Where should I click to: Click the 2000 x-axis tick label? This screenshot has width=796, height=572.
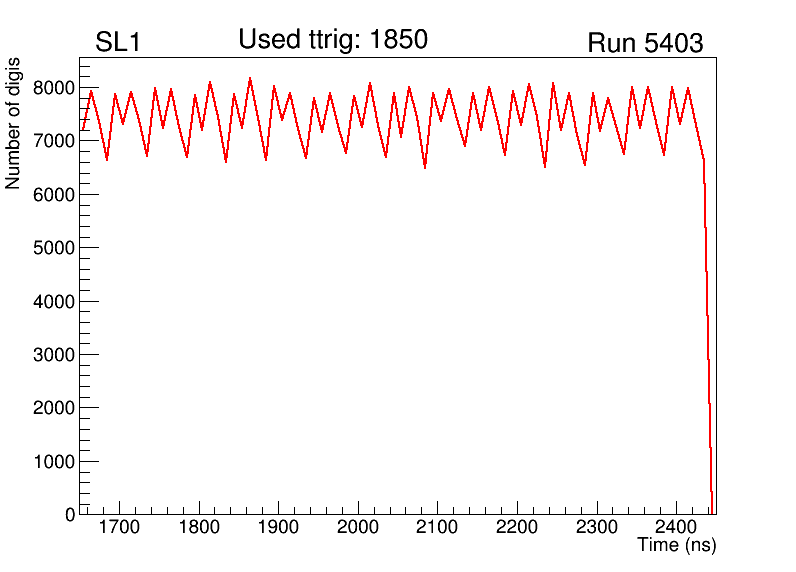[x=358, y=527]
